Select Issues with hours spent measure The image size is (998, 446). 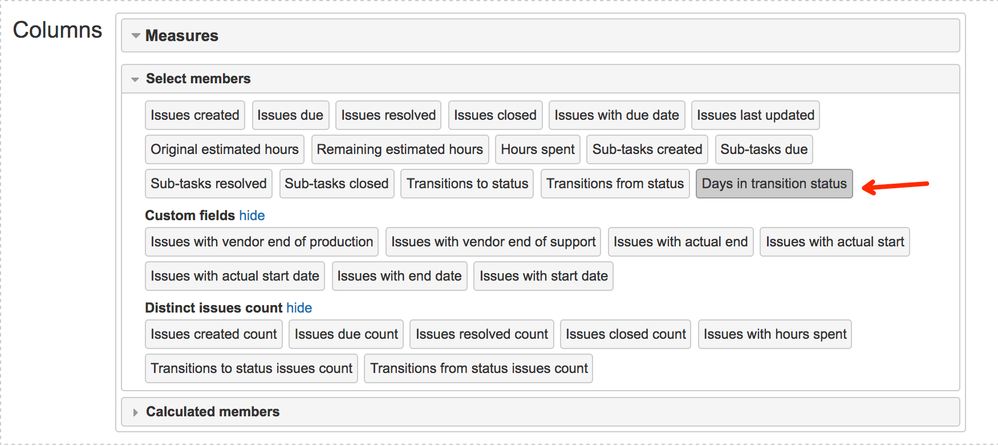coord(775,334)
